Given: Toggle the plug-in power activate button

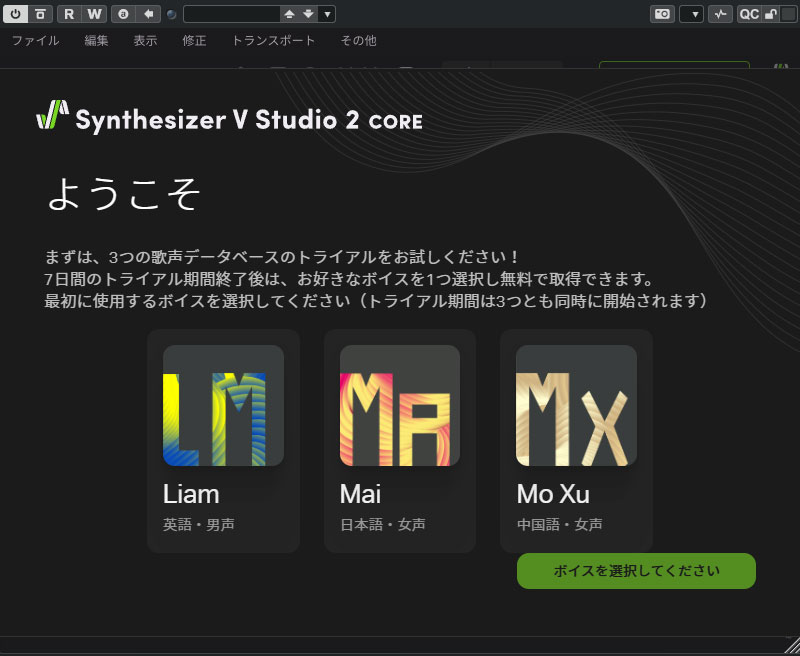Looking at the screenshot, I should tap(15, 14).
